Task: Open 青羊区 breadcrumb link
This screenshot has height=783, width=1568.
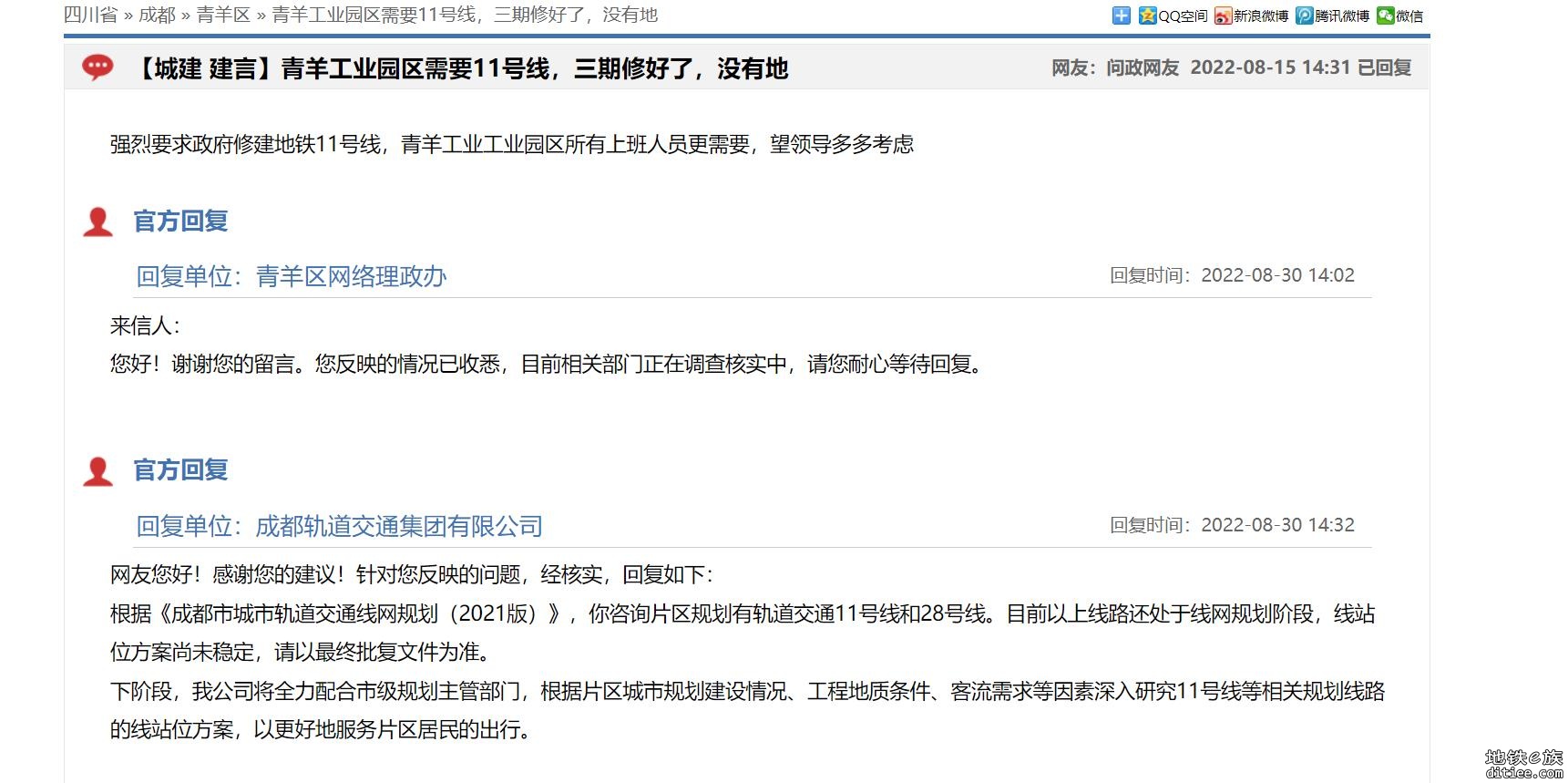Action: 223,15
